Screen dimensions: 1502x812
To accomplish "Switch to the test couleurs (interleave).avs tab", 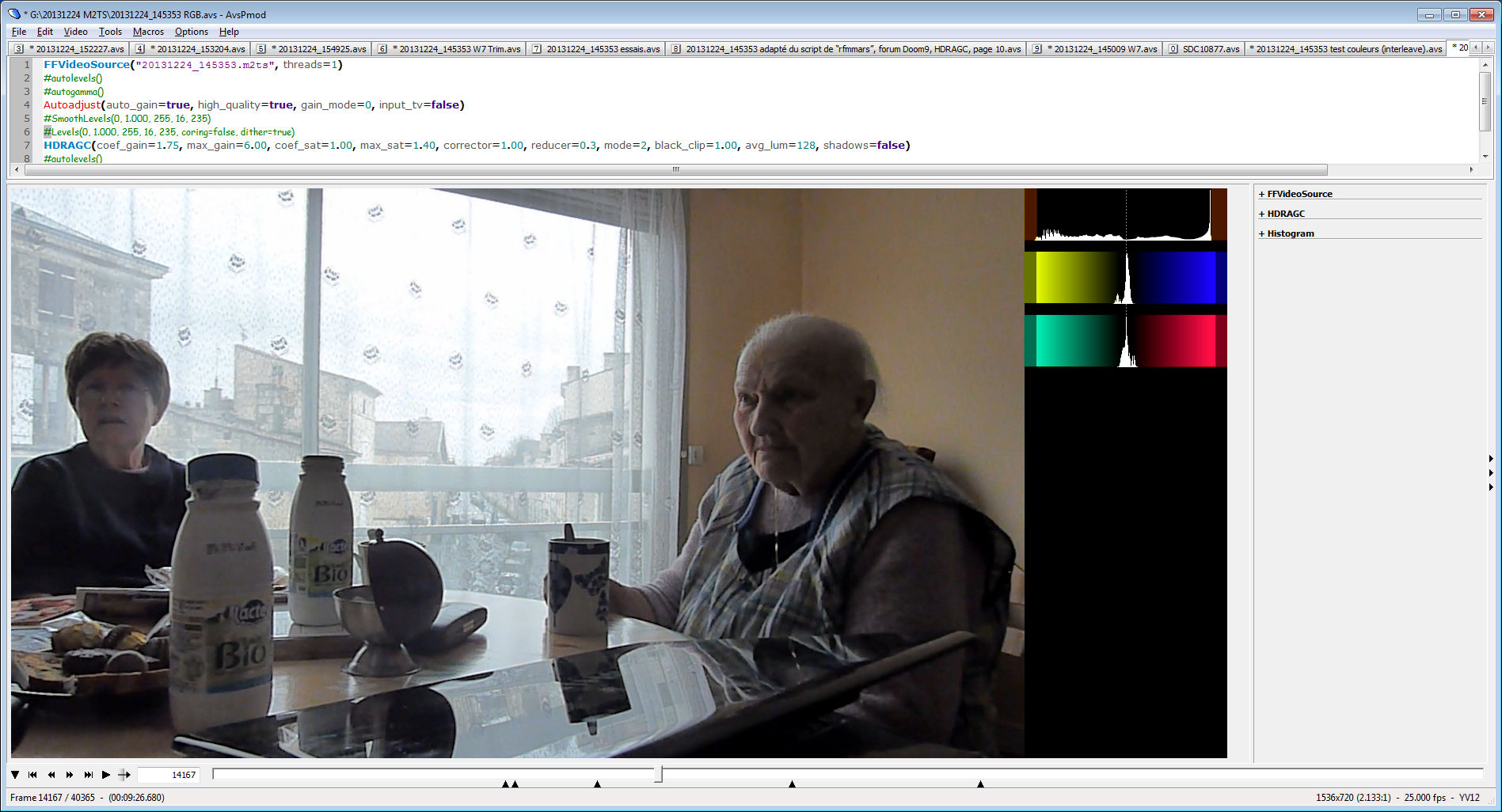I will pyautogui.click(x=1345, y=49).
